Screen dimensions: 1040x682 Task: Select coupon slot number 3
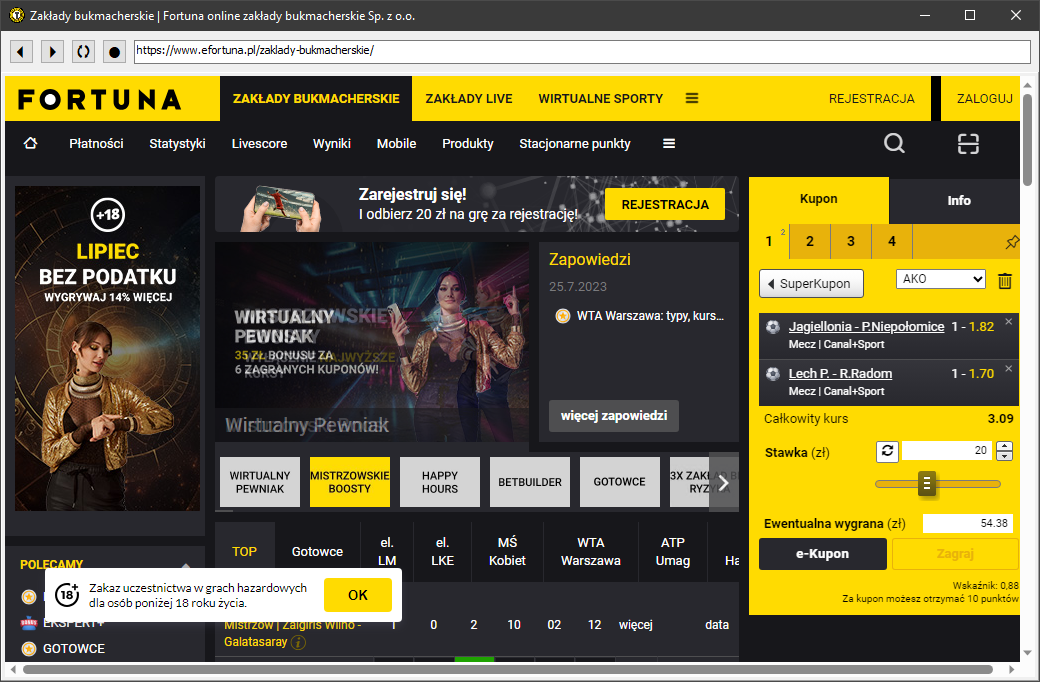[850, 241]
